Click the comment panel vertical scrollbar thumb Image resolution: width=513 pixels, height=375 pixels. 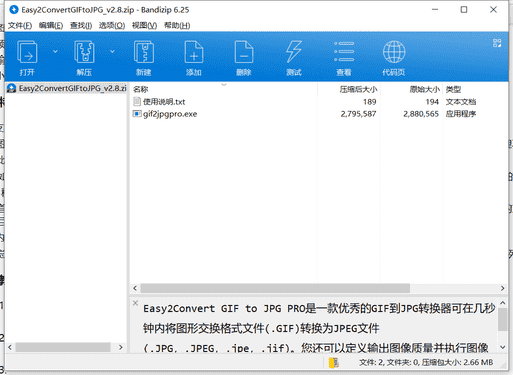coord(503,319)
